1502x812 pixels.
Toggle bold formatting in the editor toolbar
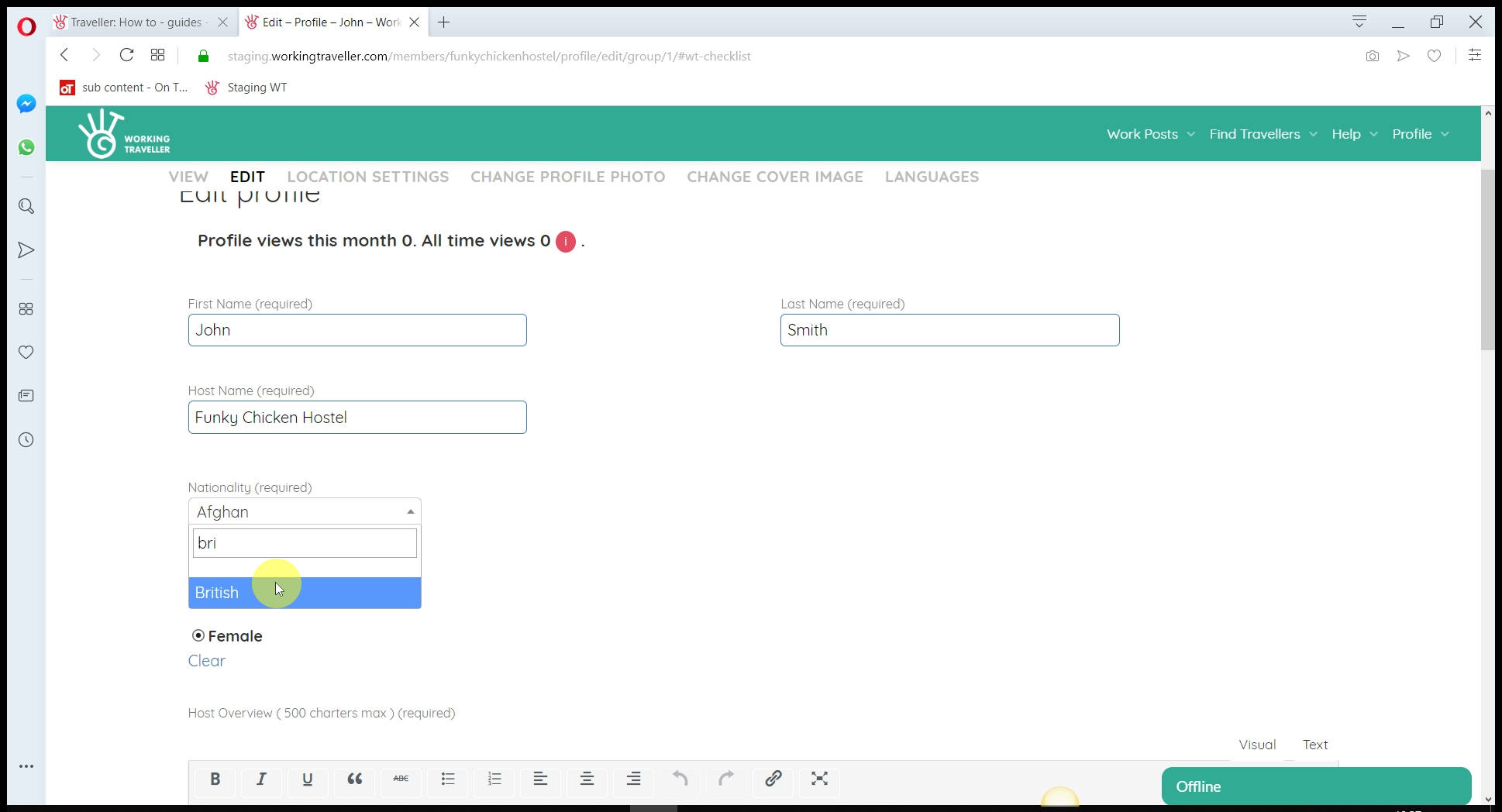pyautogui.click(x=215, y=779)
